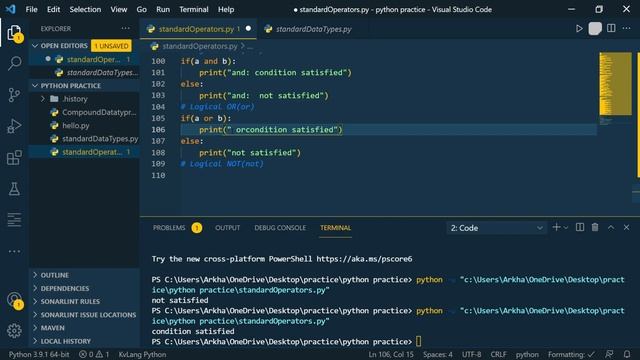Split the editor right
The image size is (640, 360).
point(611,29)
